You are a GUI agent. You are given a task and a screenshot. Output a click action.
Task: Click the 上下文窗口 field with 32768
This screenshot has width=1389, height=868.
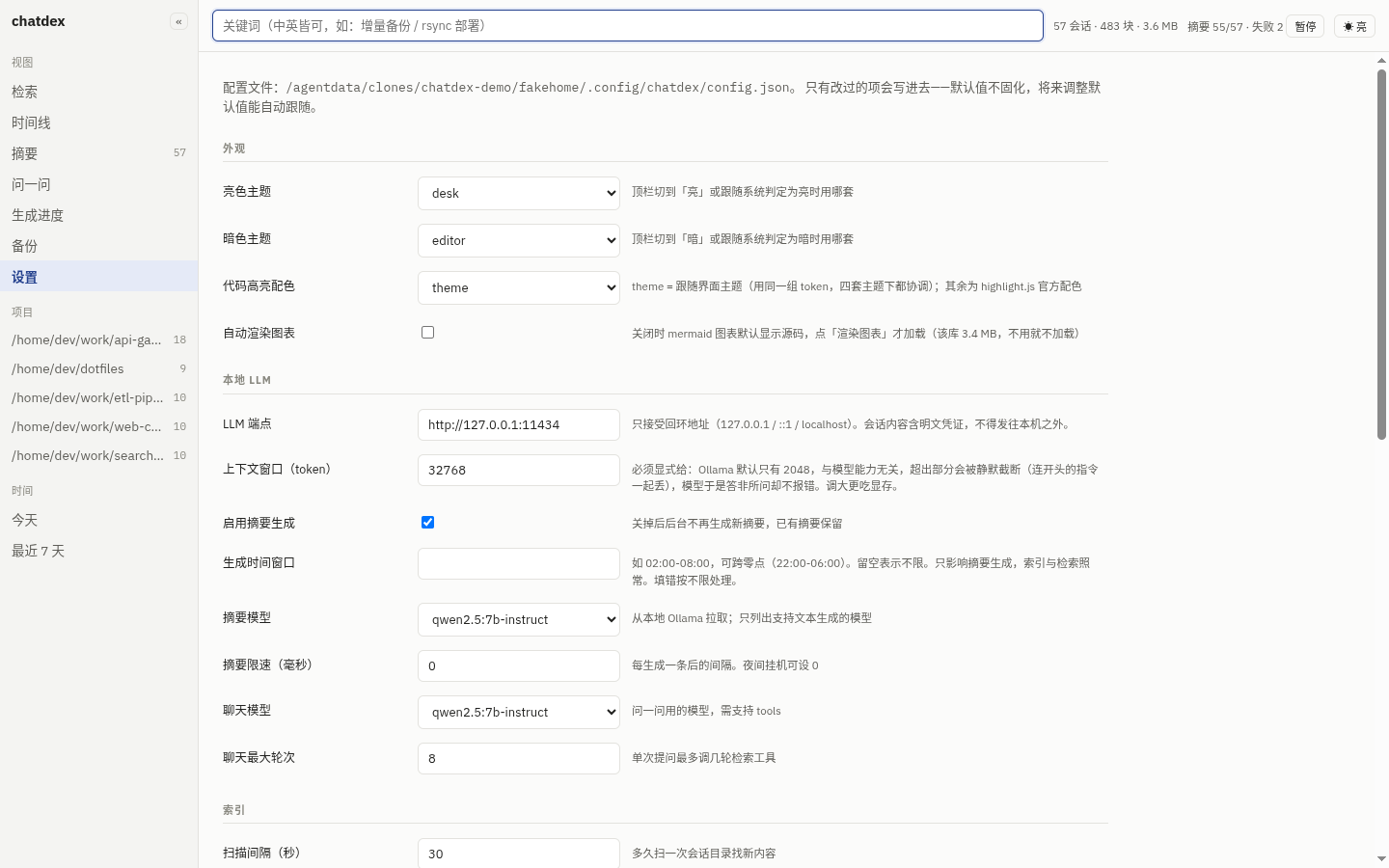[x=519, y=470]
